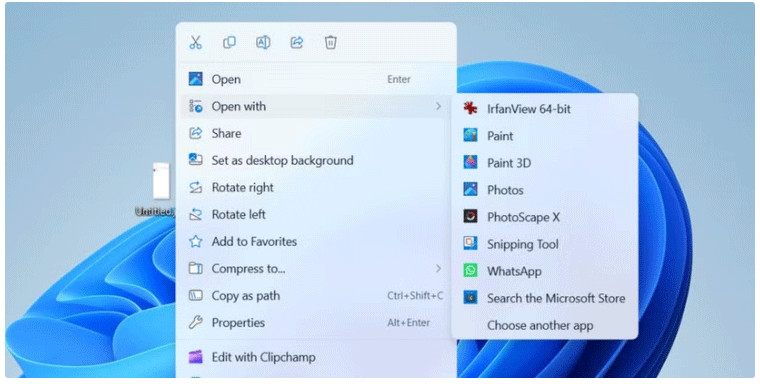The width and height of the screenshot is (760, 384).
Task: Click the Paint app icon
Action: click(x=470, y=135)
